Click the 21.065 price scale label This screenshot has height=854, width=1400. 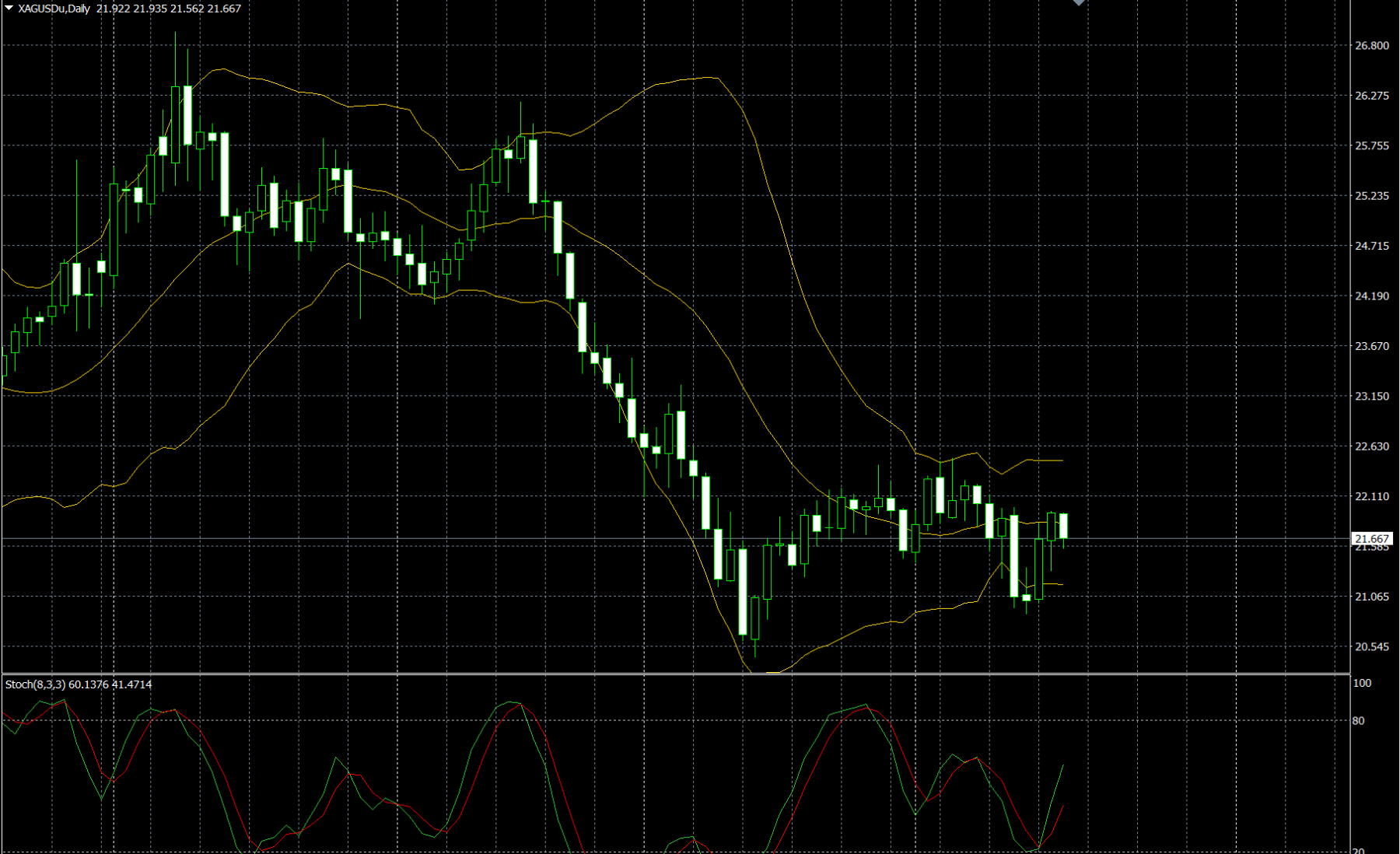[x=1372, y=597]
